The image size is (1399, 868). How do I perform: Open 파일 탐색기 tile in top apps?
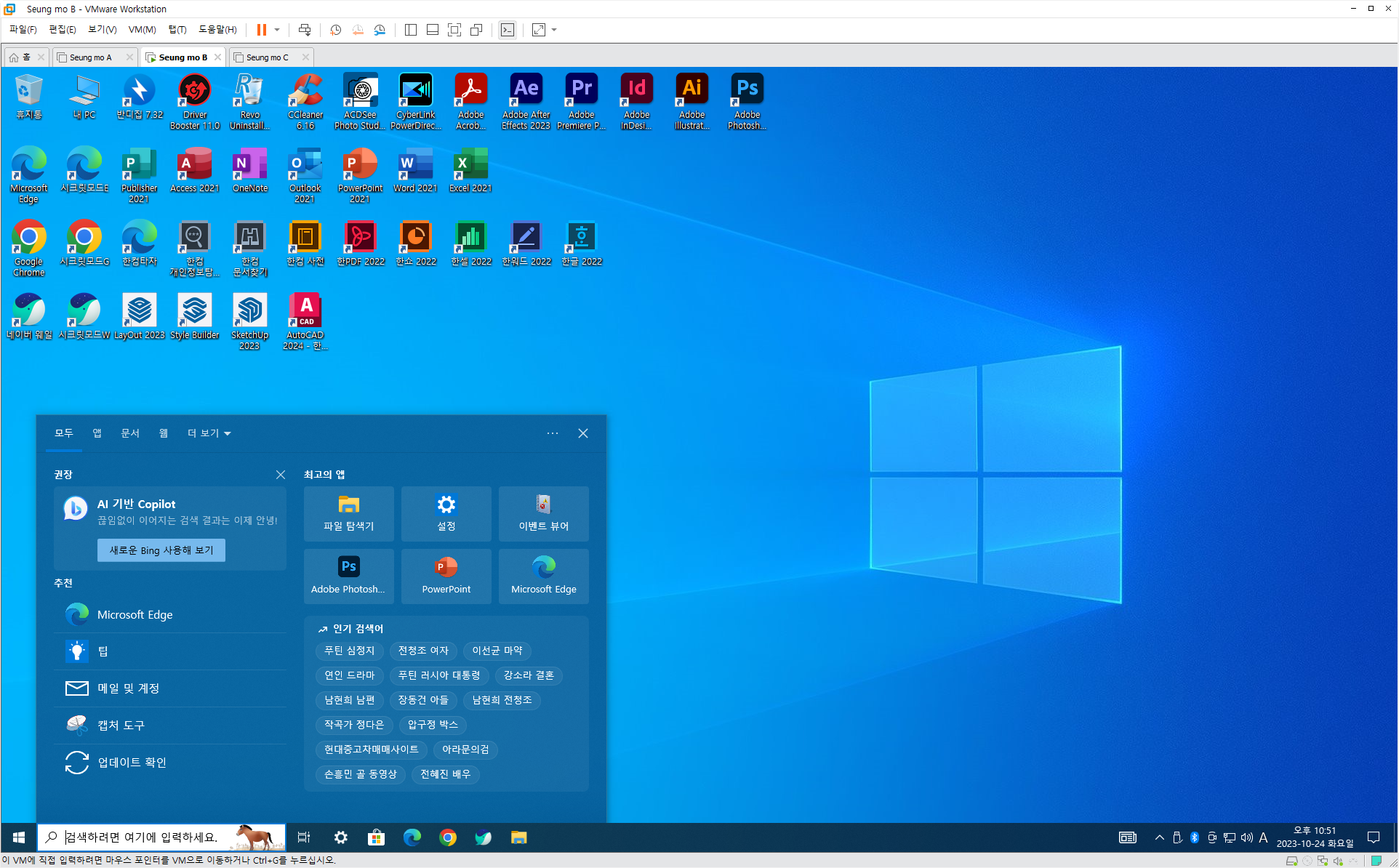tap(349, 514)
